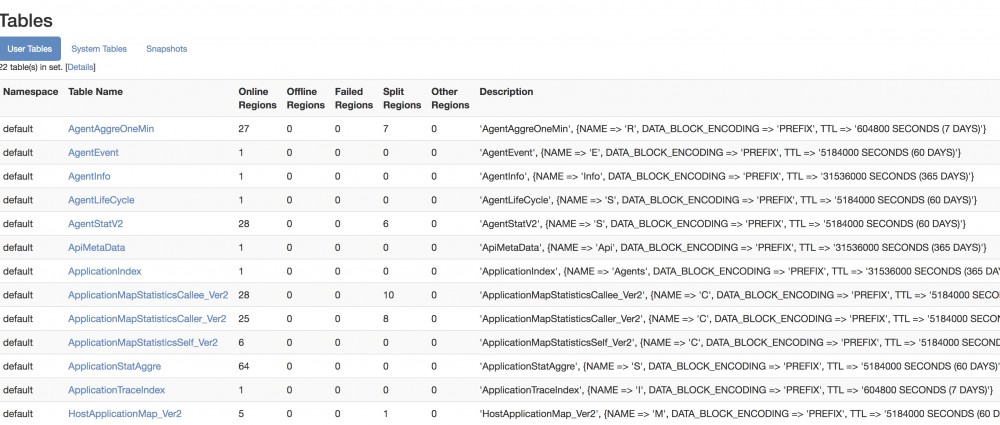Select the Snapshots tab

(166, 49)
